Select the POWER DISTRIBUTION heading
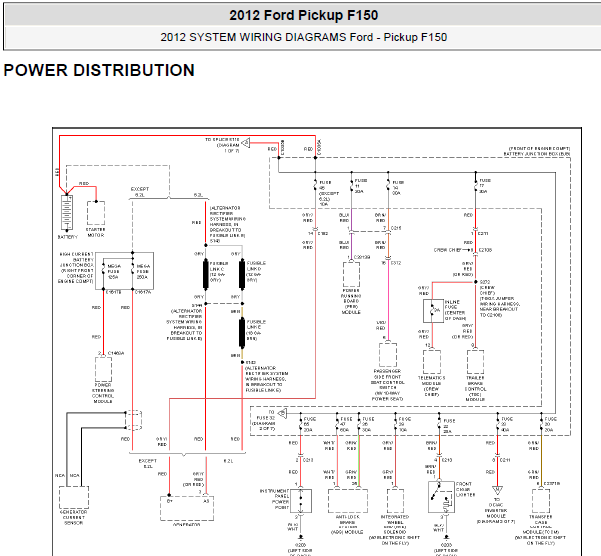Image resolution: width=601 pixels, height=556 pixels. (x=99, y=71)
